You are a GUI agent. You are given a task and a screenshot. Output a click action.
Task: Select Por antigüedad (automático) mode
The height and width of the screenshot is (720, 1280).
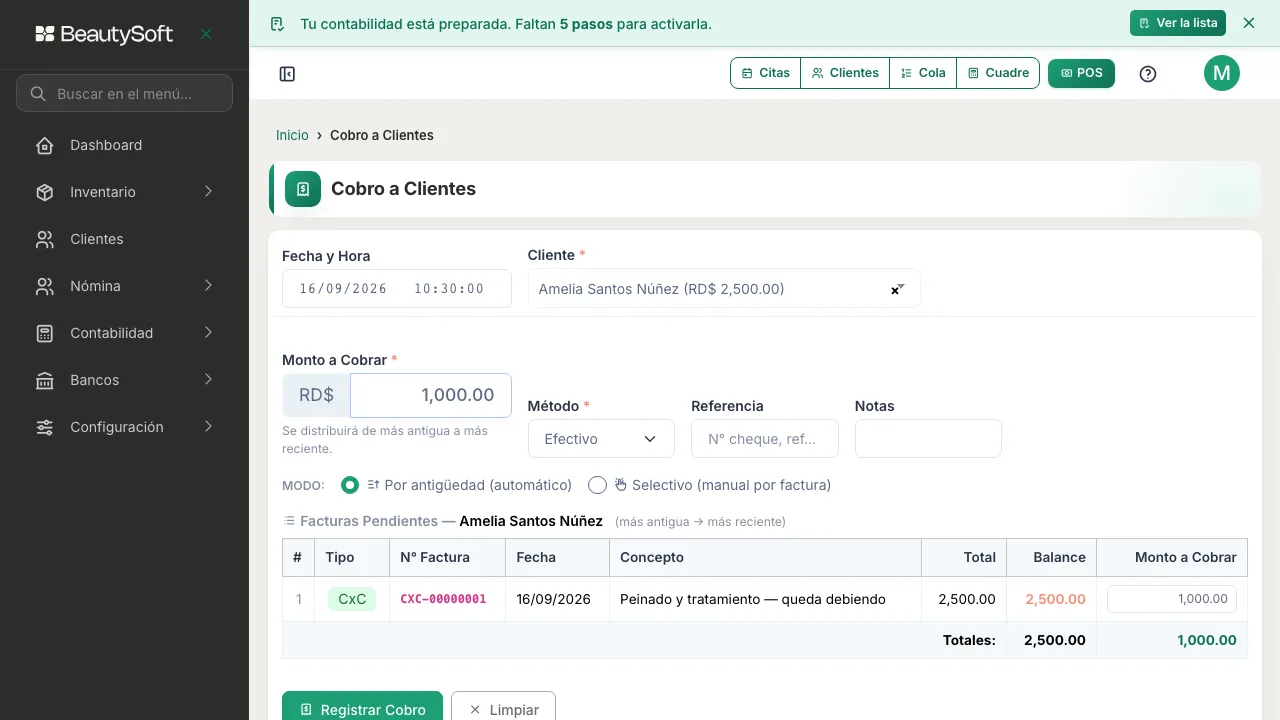pyautogui.click(x=350, y=485)
